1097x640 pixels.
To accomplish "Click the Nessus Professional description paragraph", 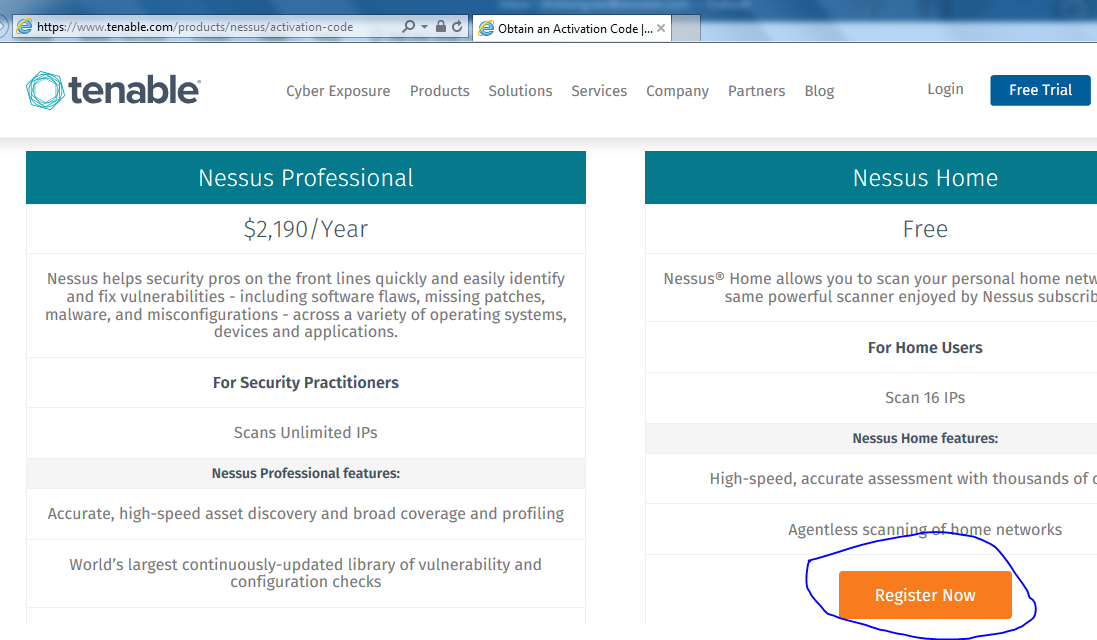I will coord(306,305).
